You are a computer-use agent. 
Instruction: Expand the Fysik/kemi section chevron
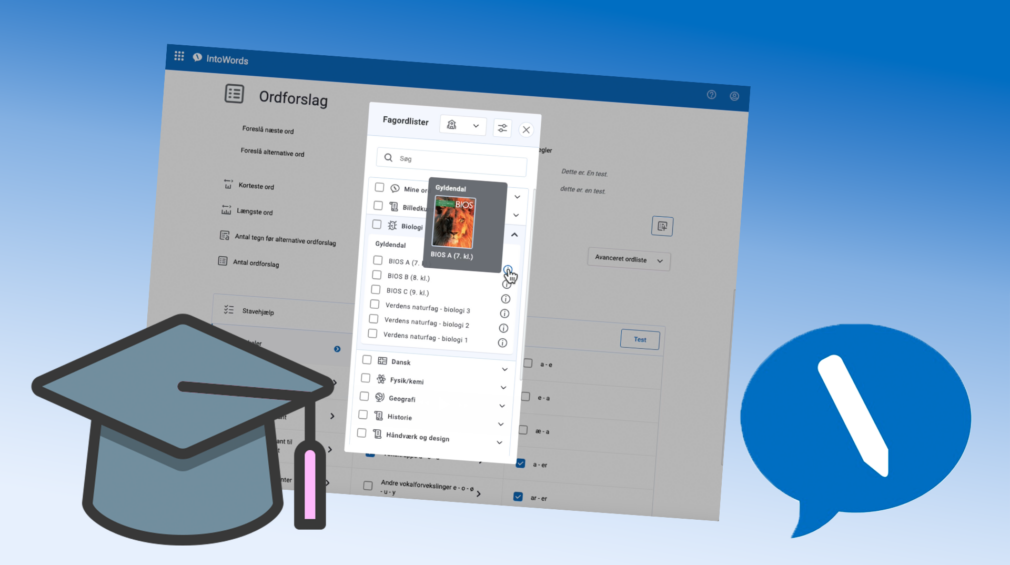click(504, 388)
